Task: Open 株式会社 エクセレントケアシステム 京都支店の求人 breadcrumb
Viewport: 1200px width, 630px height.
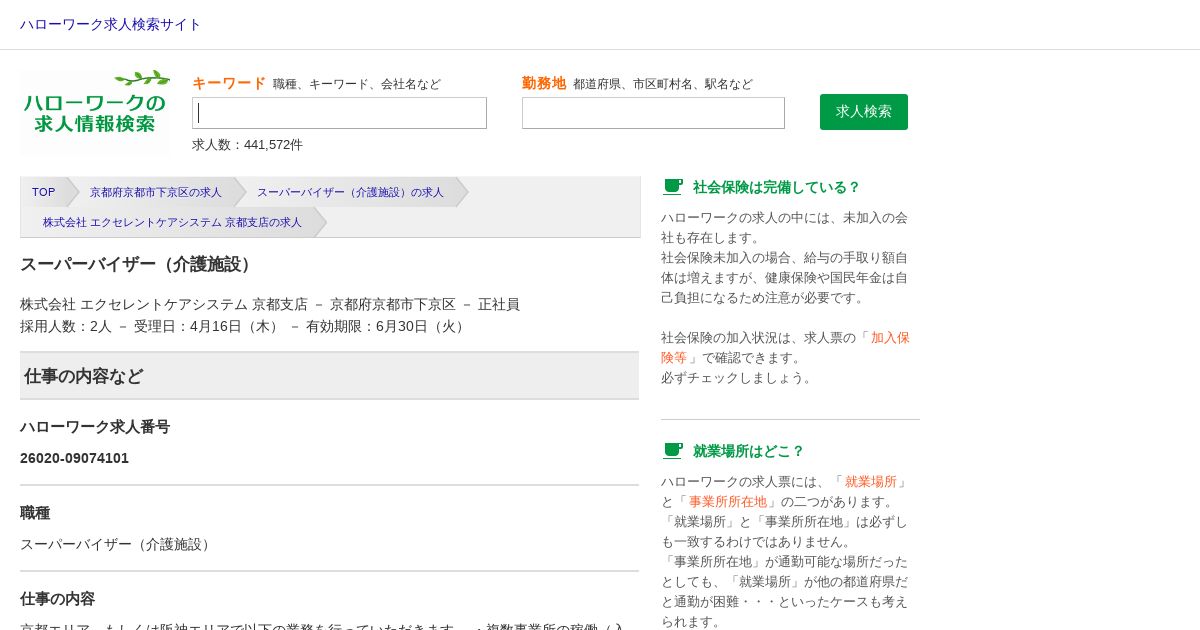Action: (x=172, y=222)
